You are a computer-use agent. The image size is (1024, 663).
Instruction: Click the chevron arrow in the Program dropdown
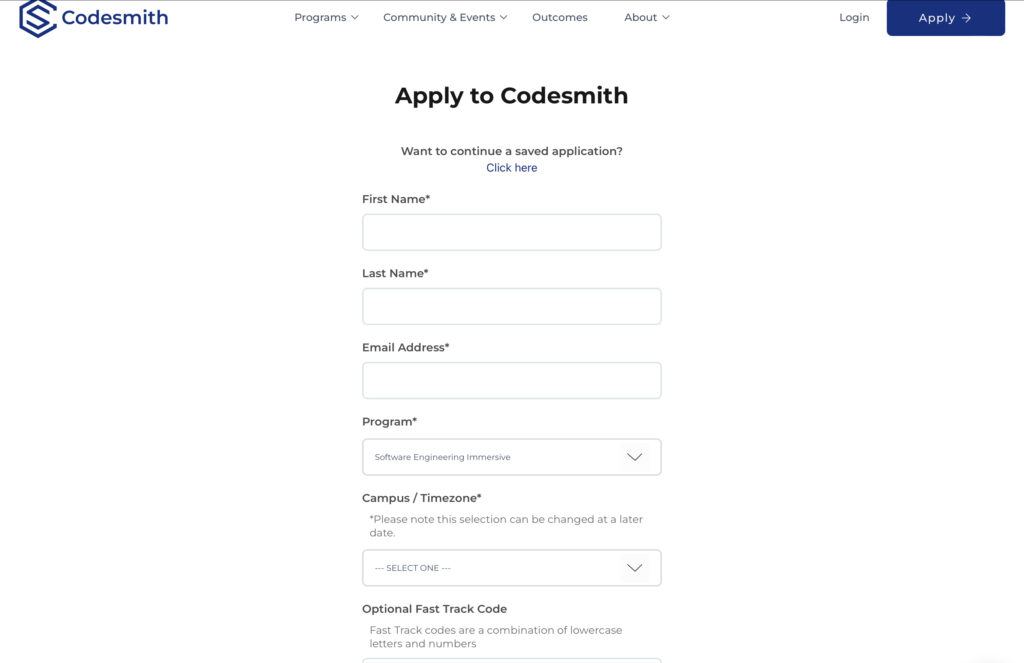tap(634, 457)
